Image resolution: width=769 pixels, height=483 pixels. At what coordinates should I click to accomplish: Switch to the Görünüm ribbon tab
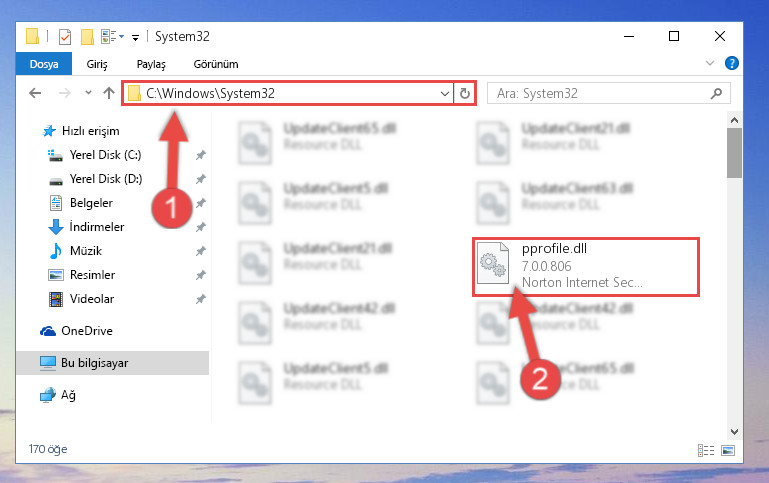(216, 64)
